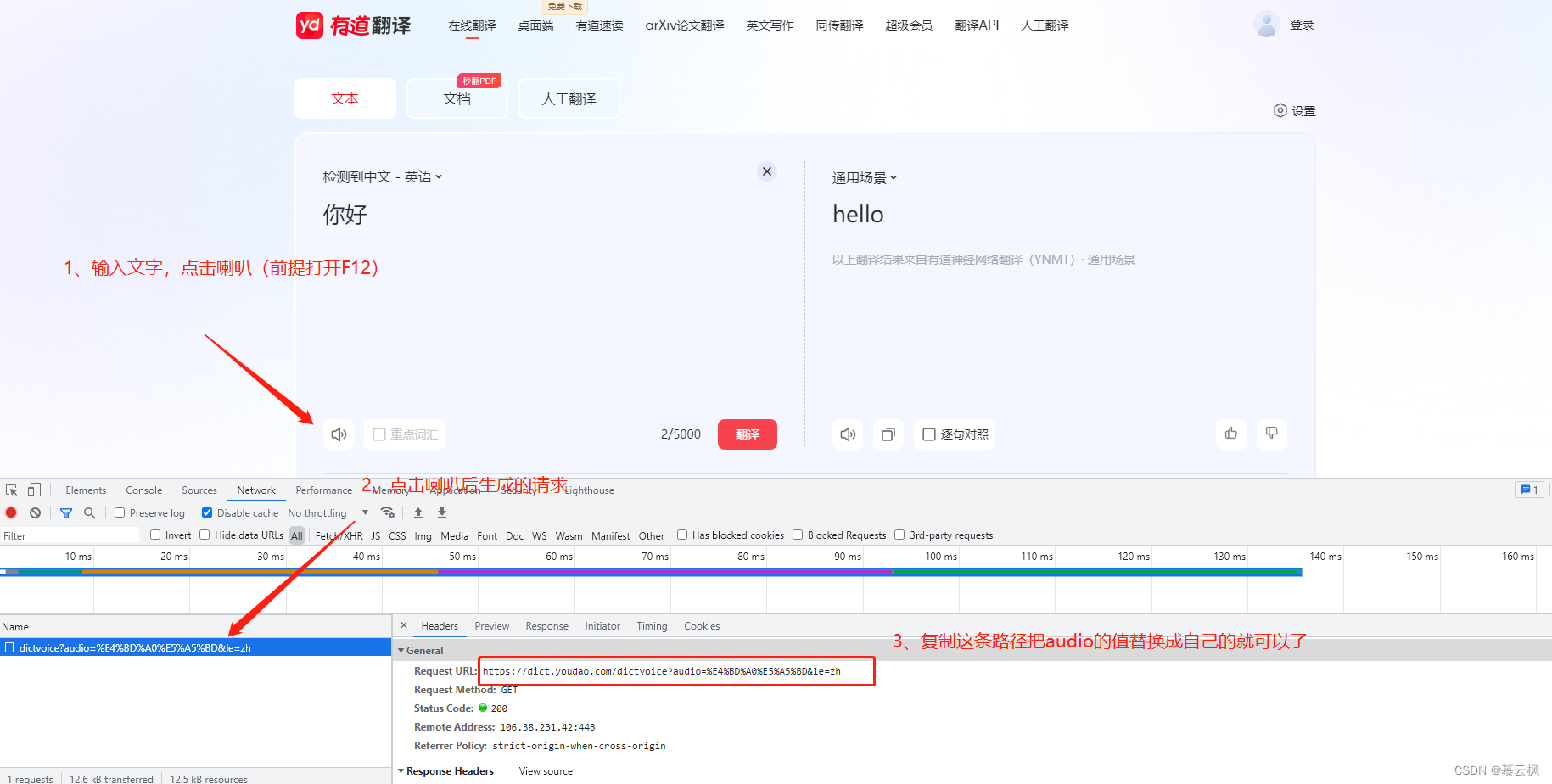Open Console devtools tab
Screen dimensions: 1552x784
pos(144,490)
